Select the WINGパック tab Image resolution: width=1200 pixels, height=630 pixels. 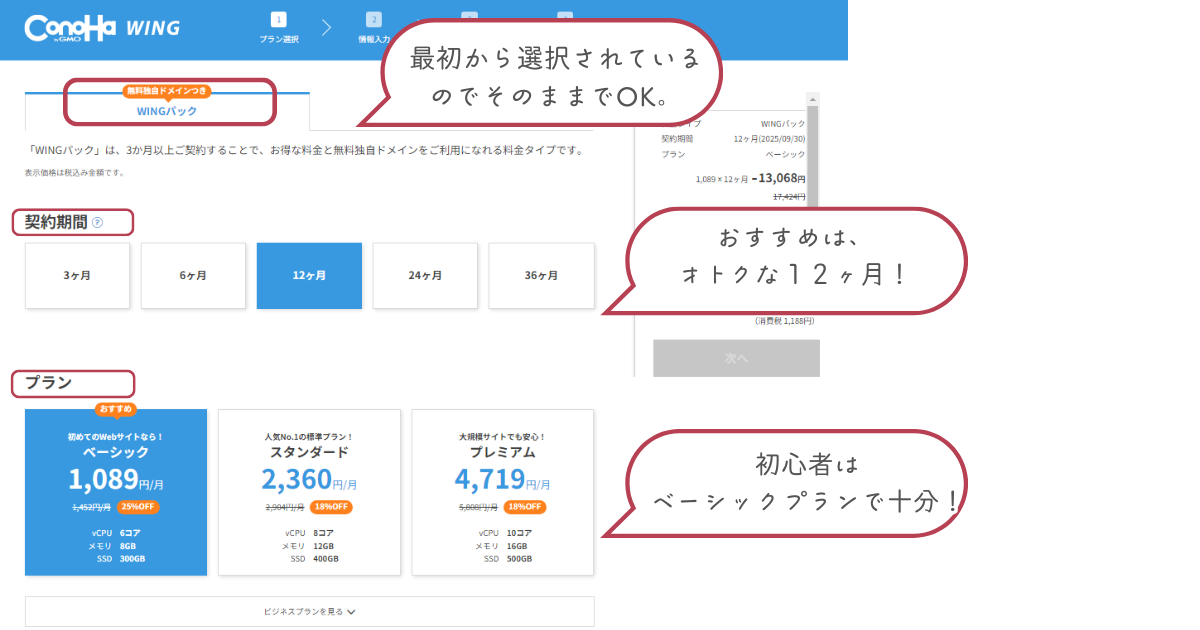tap(167, 110)
